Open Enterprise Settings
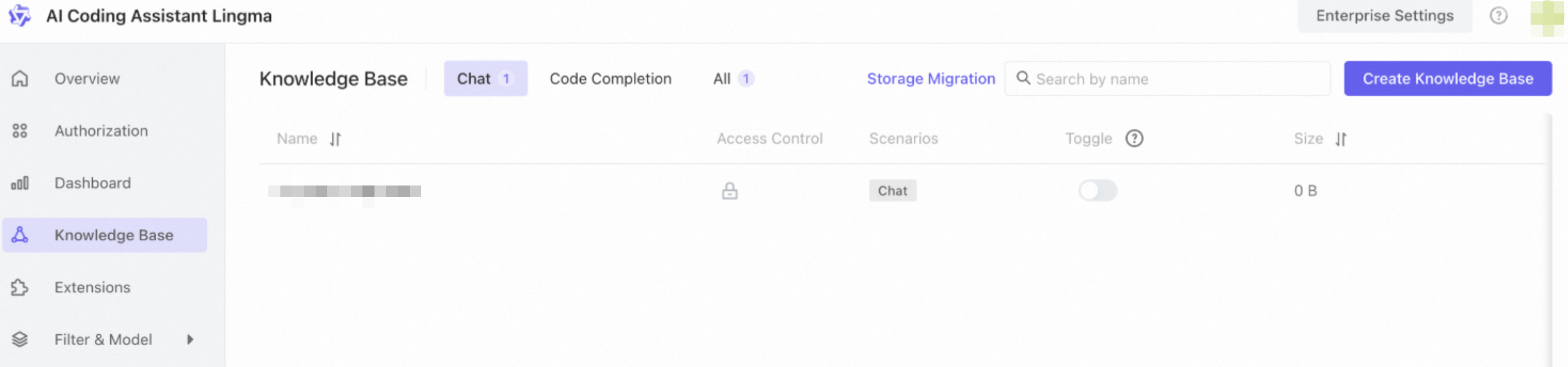 click(1384, 16)
